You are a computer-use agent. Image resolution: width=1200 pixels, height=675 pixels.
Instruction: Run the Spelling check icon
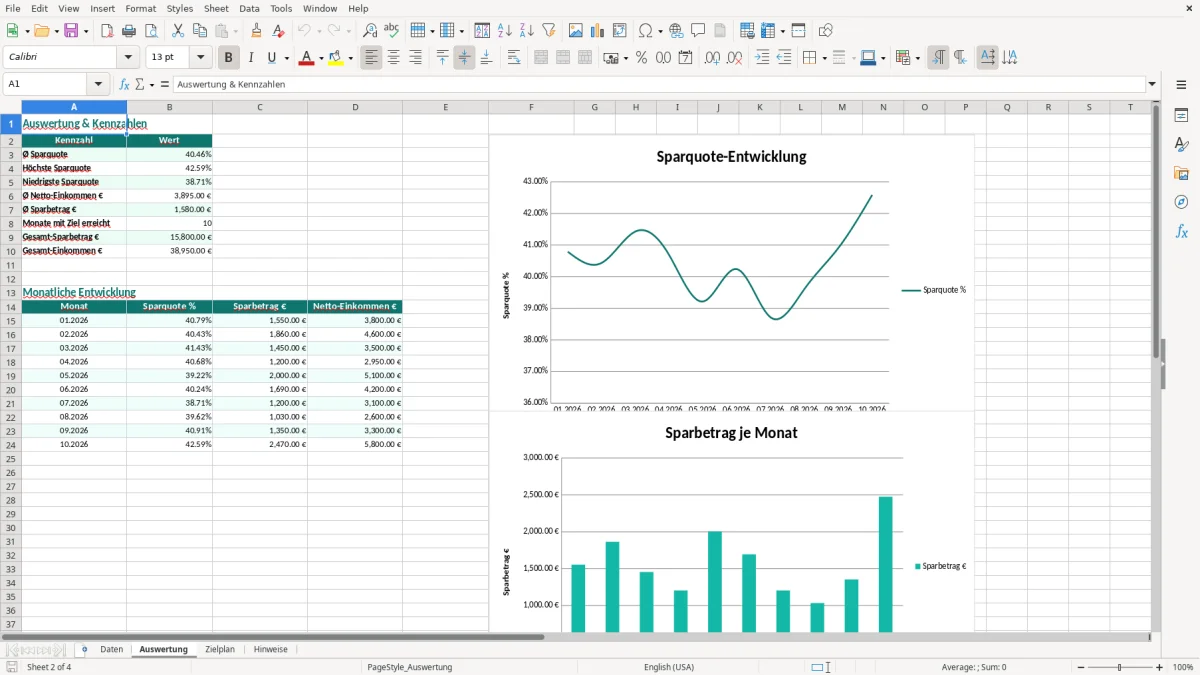(392, 31)
